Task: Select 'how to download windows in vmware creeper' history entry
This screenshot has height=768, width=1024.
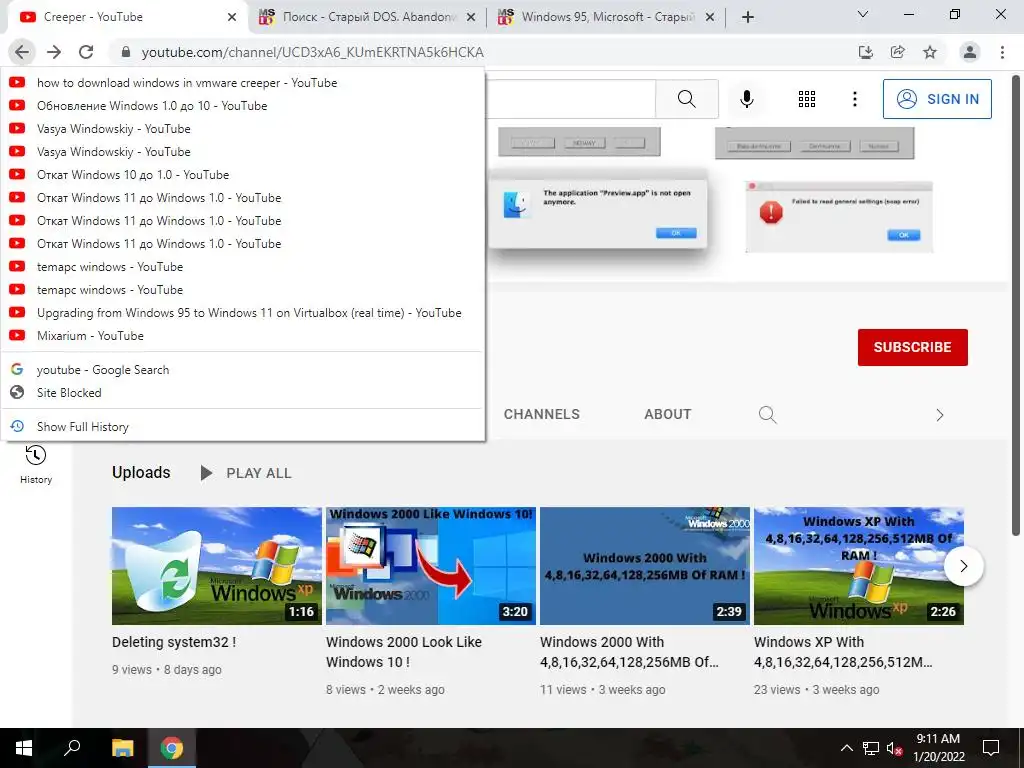Action: 243,83
